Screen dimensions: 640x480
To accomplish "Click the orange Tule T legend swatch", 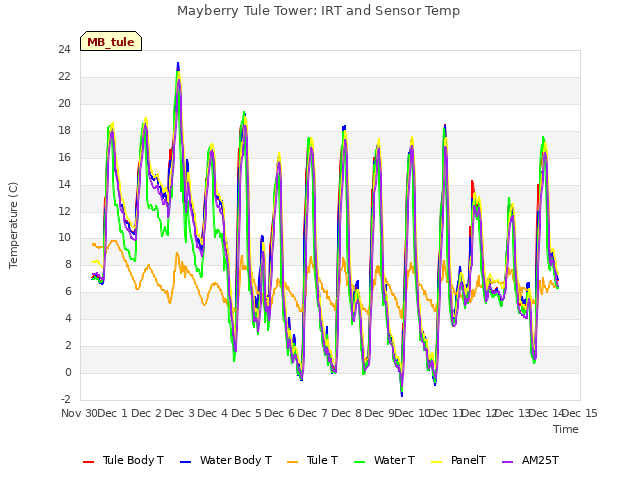I will [293, 462].
